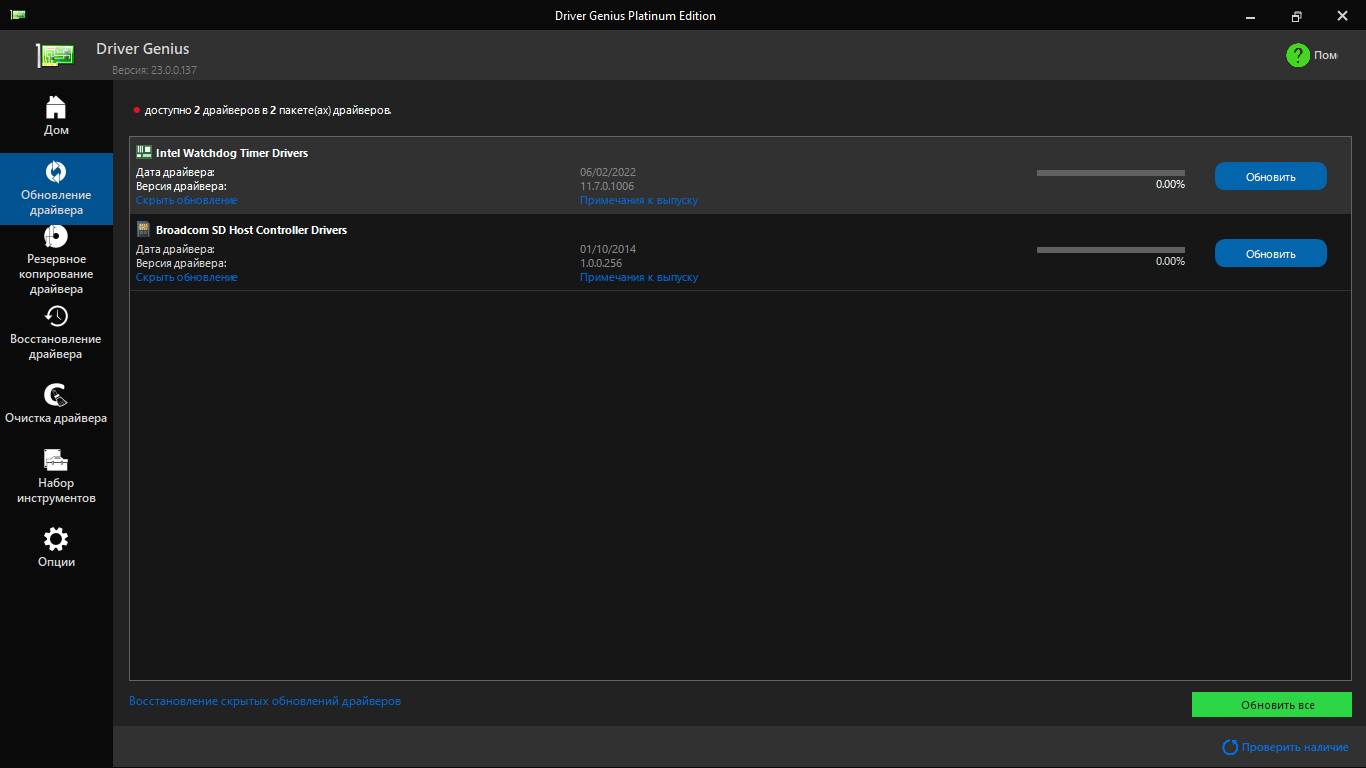This screenshot has width=1366, height=768.
Task: Click the driver date 01/10/2014
Action: (608, 249)
